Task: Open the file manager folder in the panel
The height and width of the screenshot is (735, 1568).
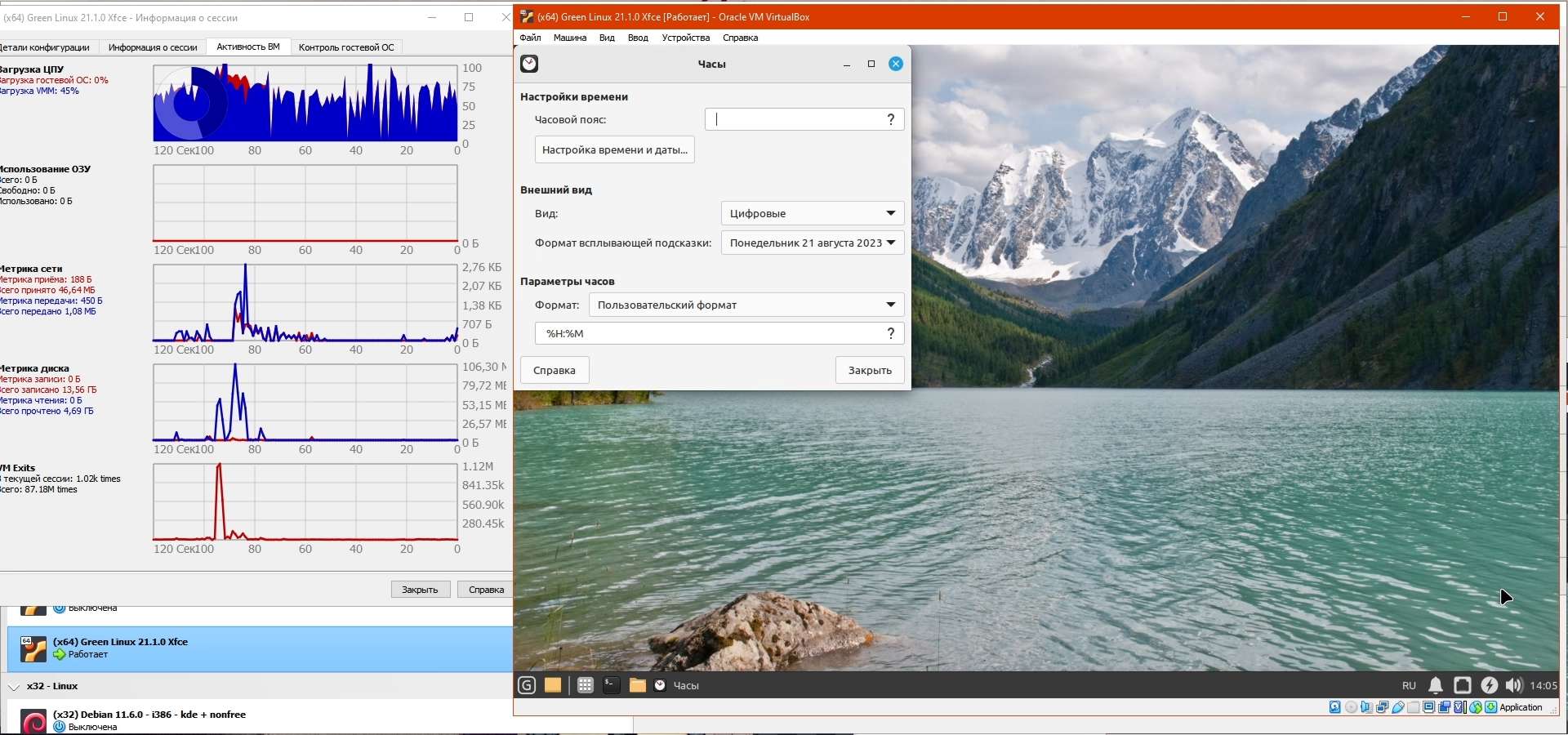Action: (x=637, y=685)
